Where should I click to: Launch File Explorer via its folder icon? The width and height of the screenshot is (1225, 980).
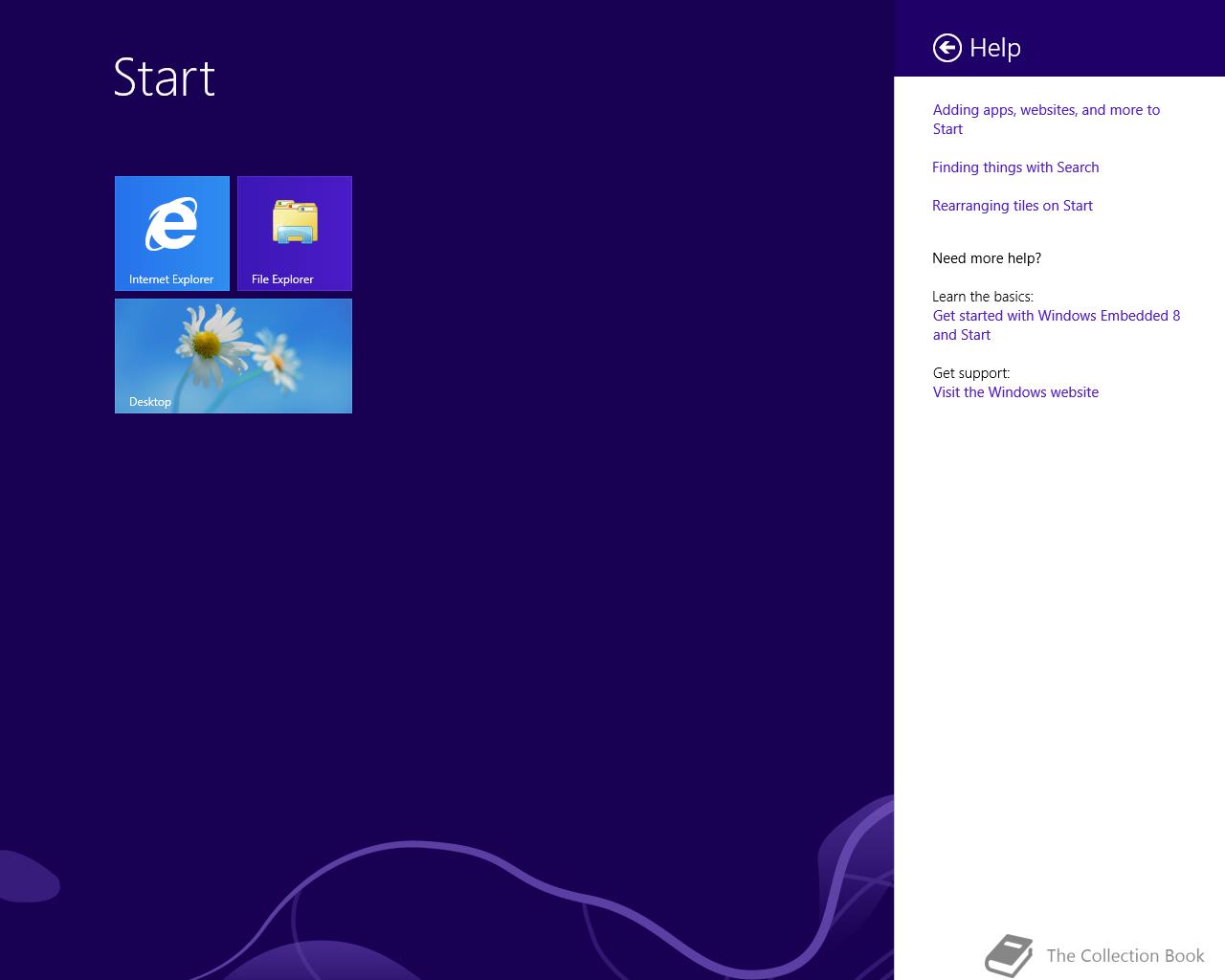click(295, 222)
